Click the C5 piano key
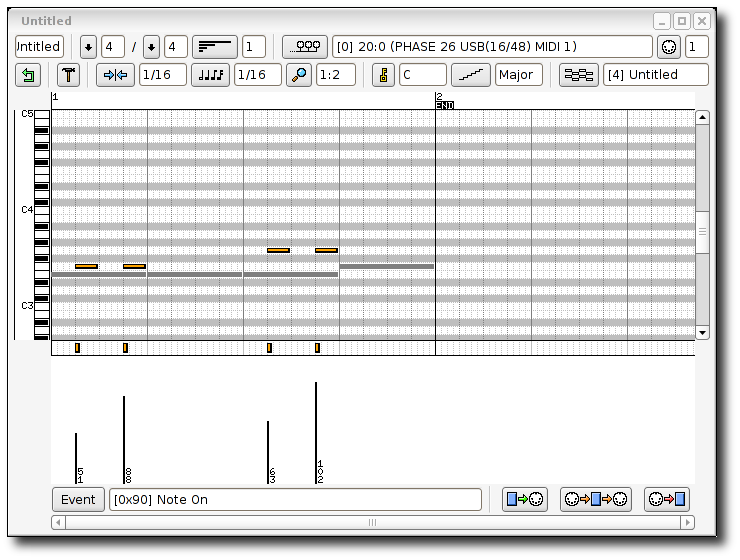The width and height of the screenshot is (740, 560). (x=42, y=114)
